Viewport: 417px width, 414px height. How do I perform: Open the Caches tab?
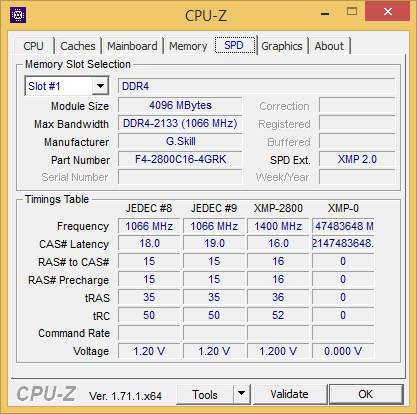pyautogui.click(x=78, y=46)
